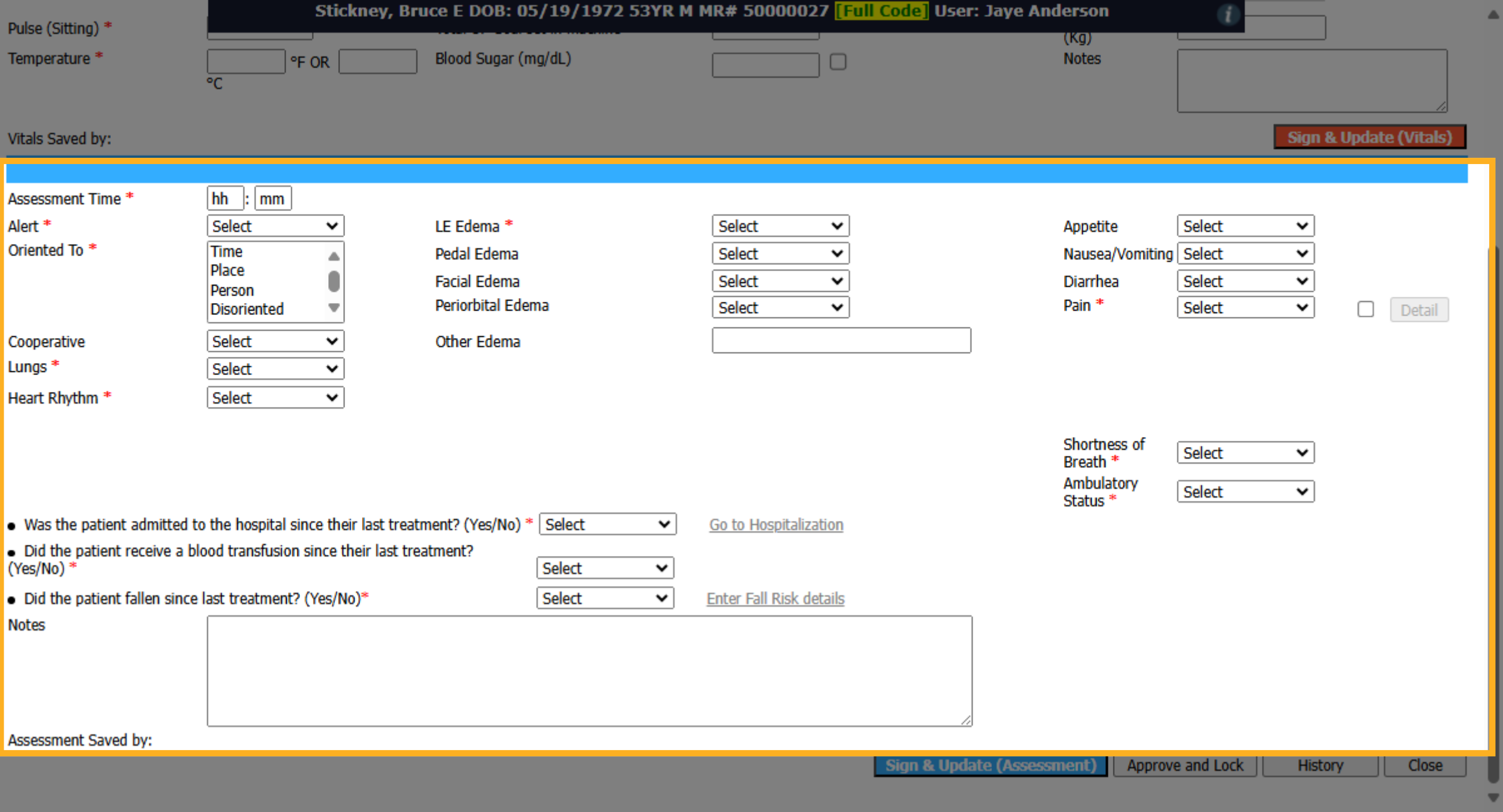Expand the Periorbital Edema dropdown
Image resolution: width=1503 pixels, height=812 pixels.
pos(780,307)
